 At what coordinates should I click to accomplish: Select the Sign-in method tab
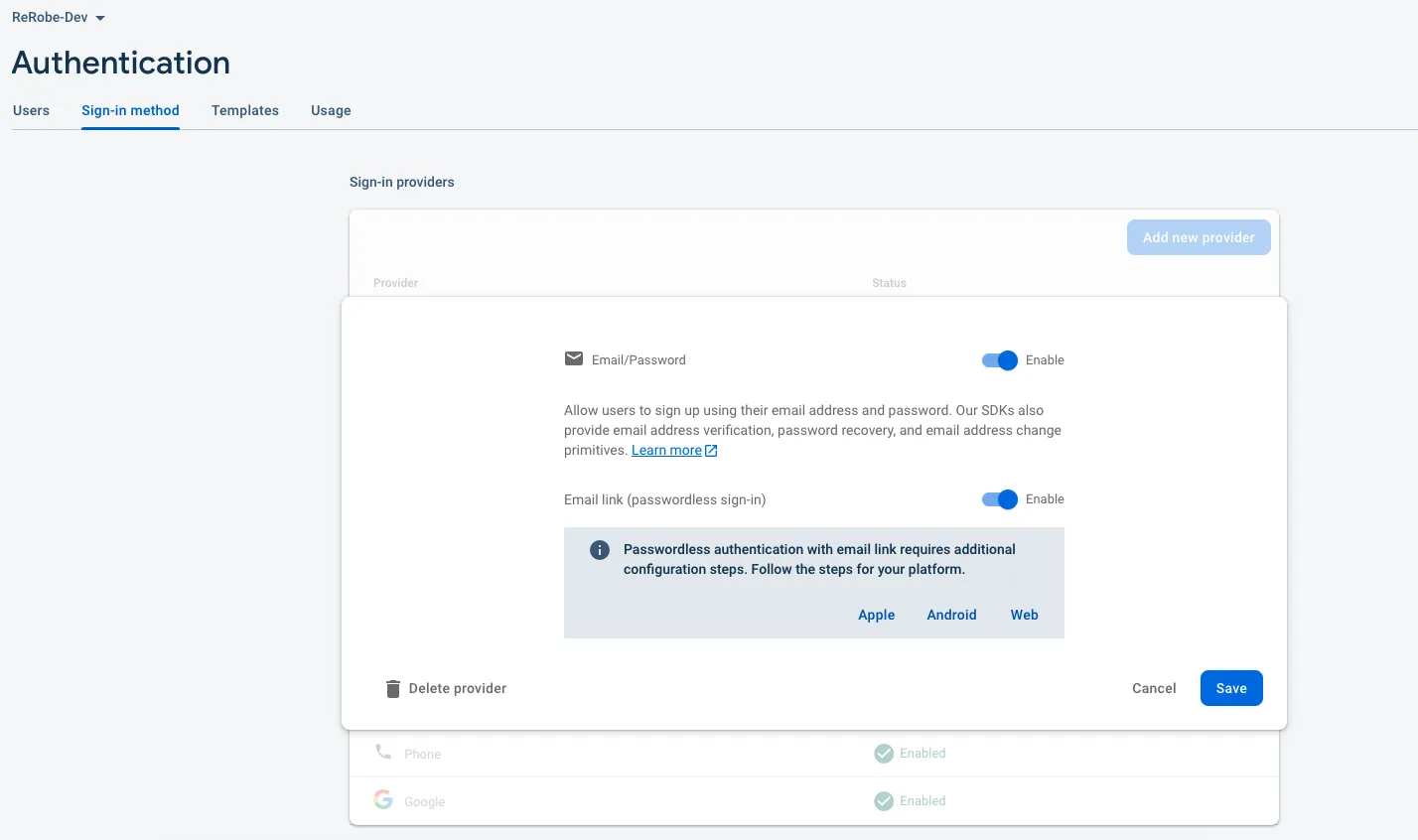(130, 110)
